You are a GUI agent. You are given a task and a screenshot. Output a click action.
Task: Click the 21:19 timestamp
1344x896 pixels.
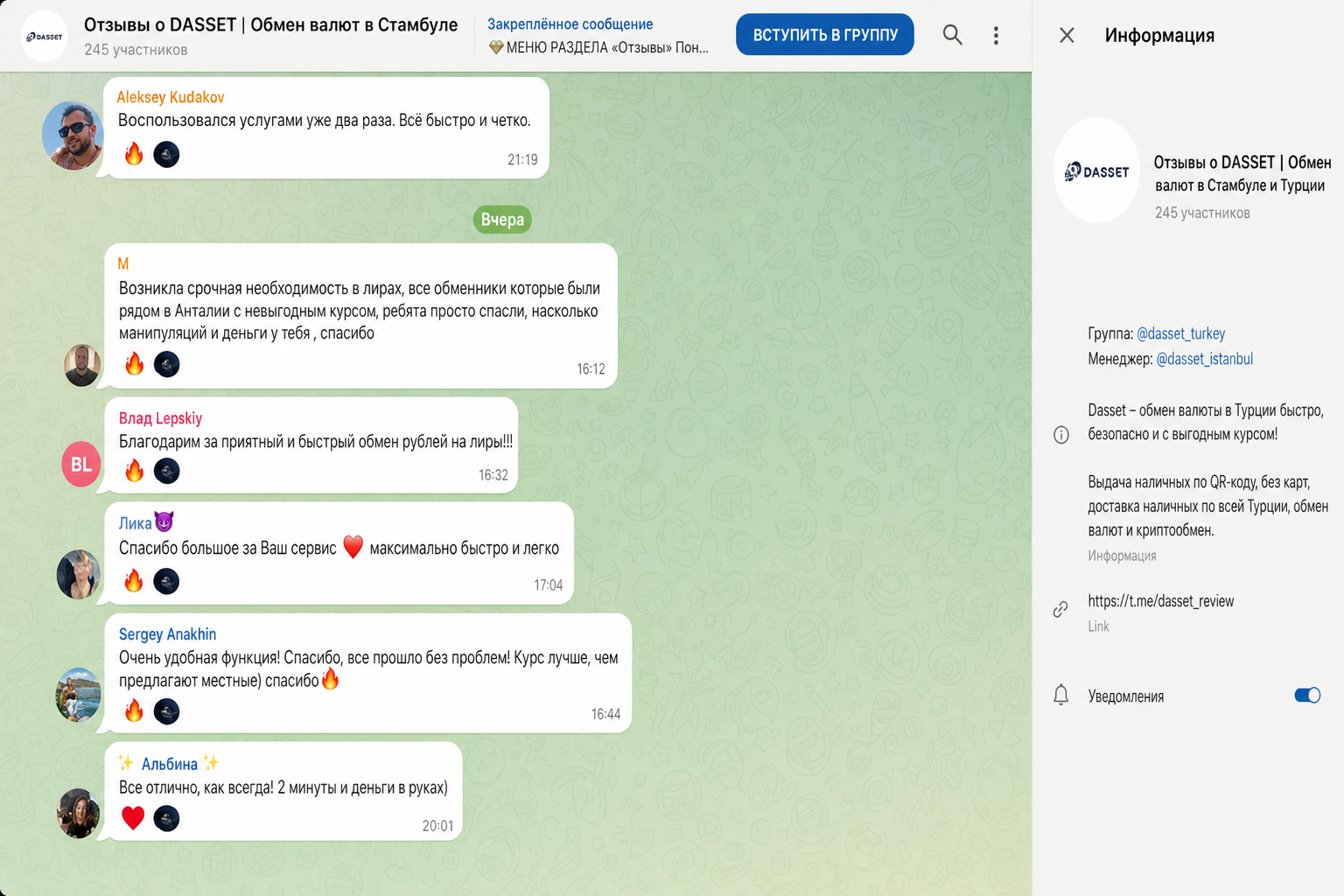[522, 159]
